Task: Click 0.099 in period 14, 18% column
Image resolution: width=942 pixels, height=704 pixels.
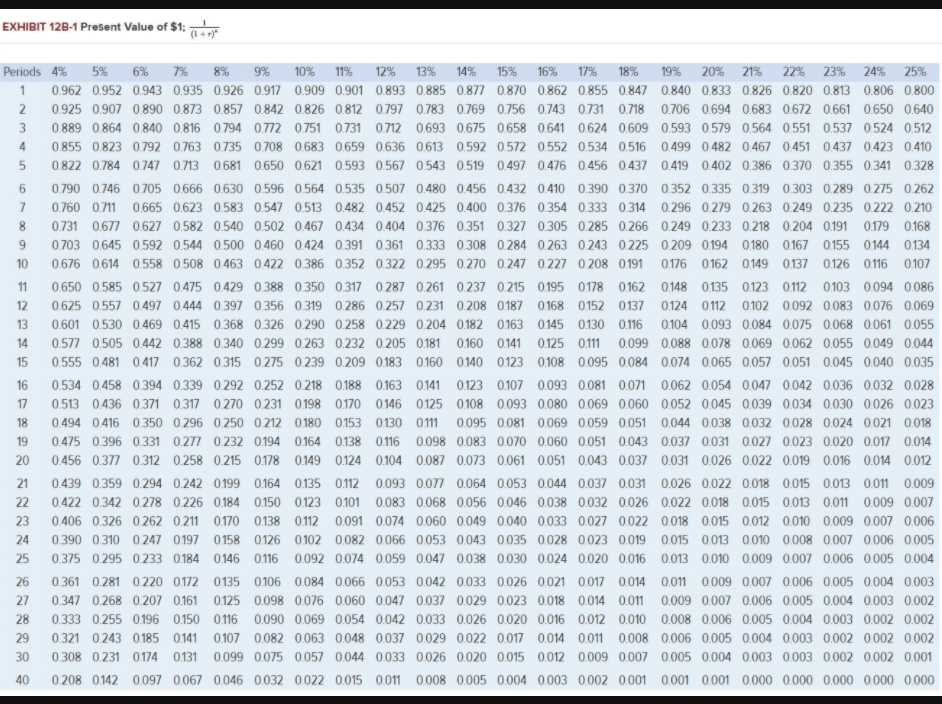Action: (634, 344)
